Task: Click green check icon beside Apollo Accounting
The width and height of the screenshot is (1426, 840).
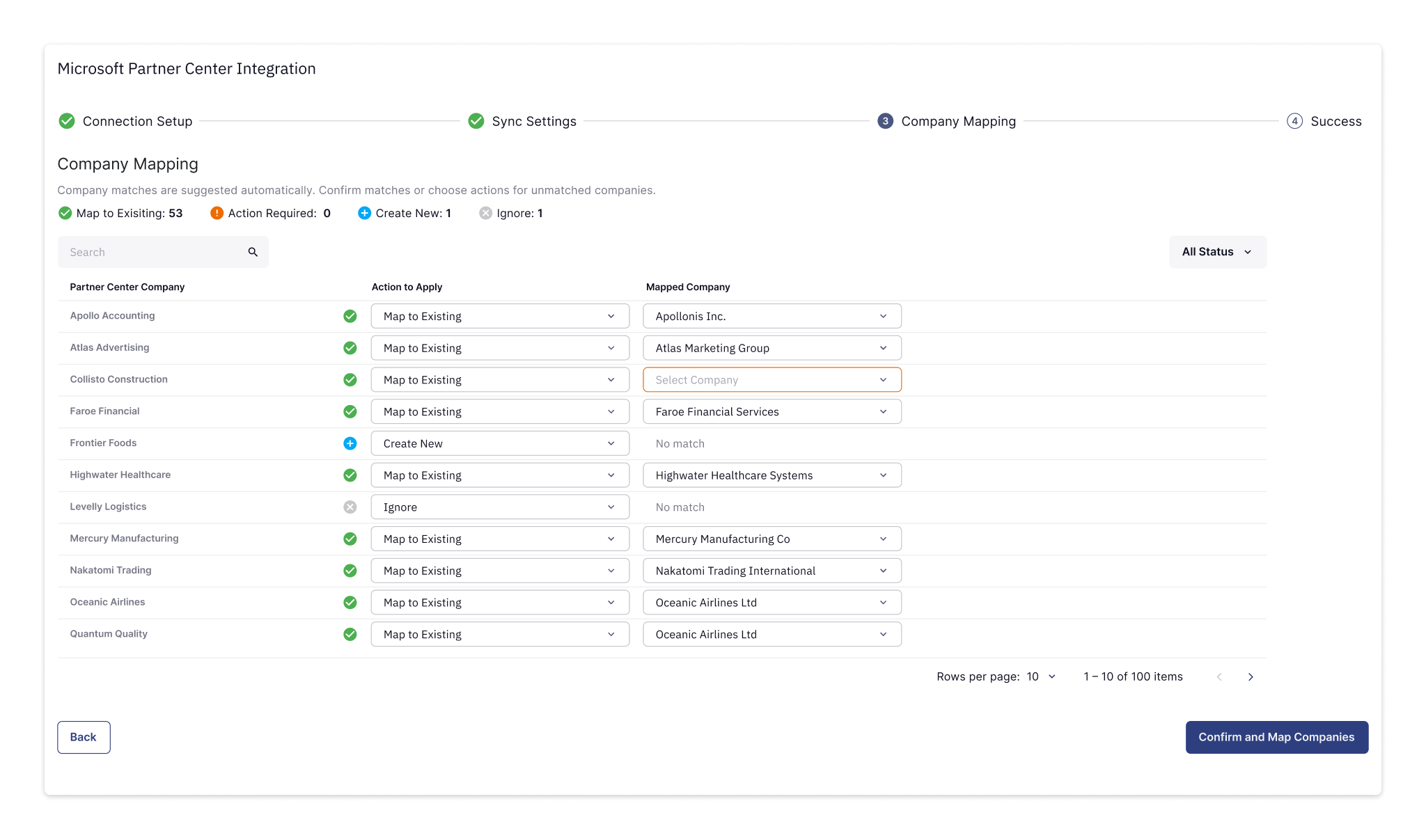Action: 350,316
